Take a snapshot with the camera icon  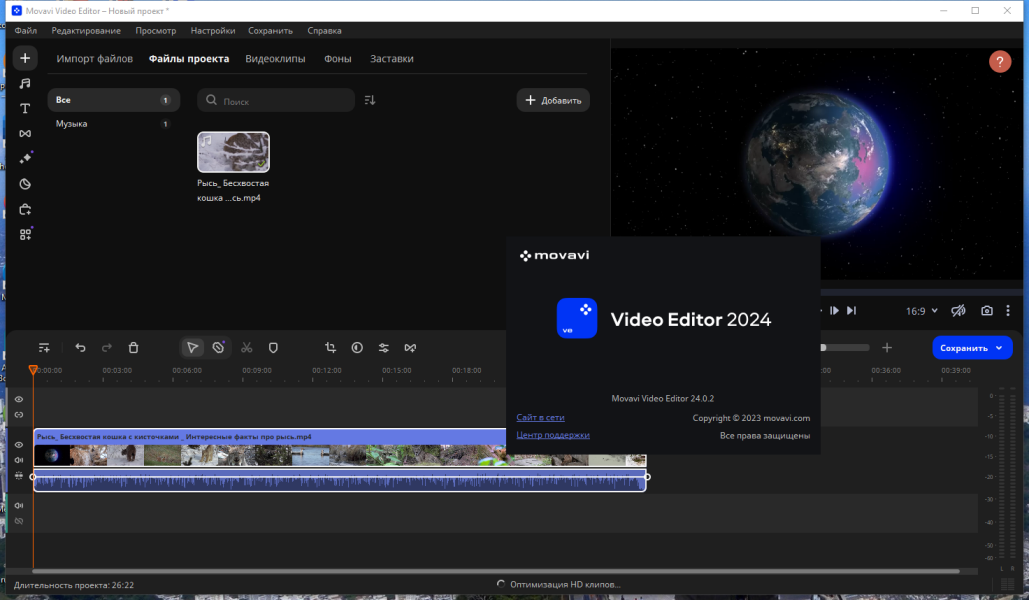point(986,311)
